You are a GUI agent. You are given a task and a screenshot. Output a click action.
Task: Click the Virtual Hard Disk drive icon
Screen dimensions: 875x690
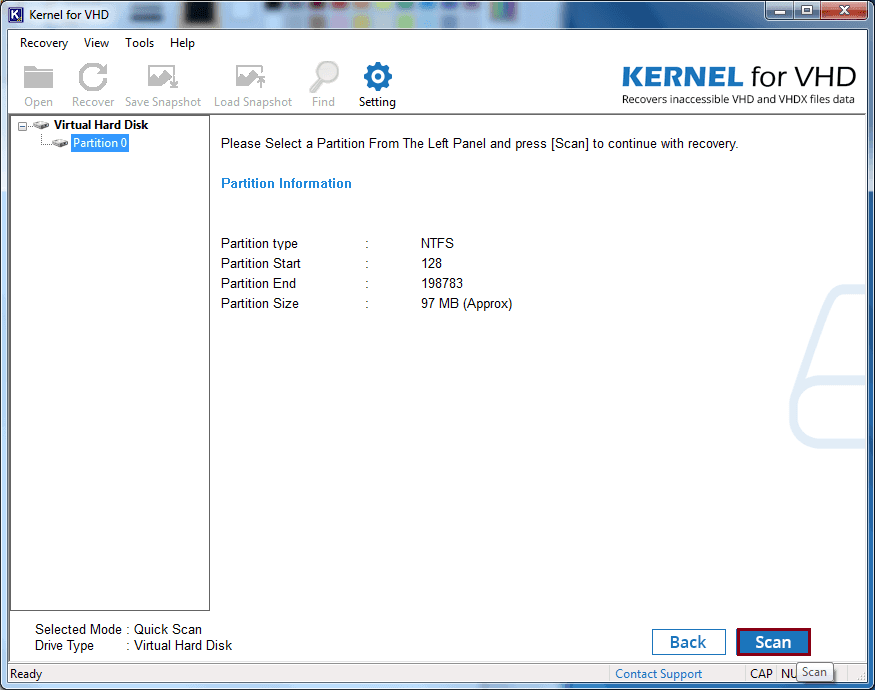pos(41,125)
